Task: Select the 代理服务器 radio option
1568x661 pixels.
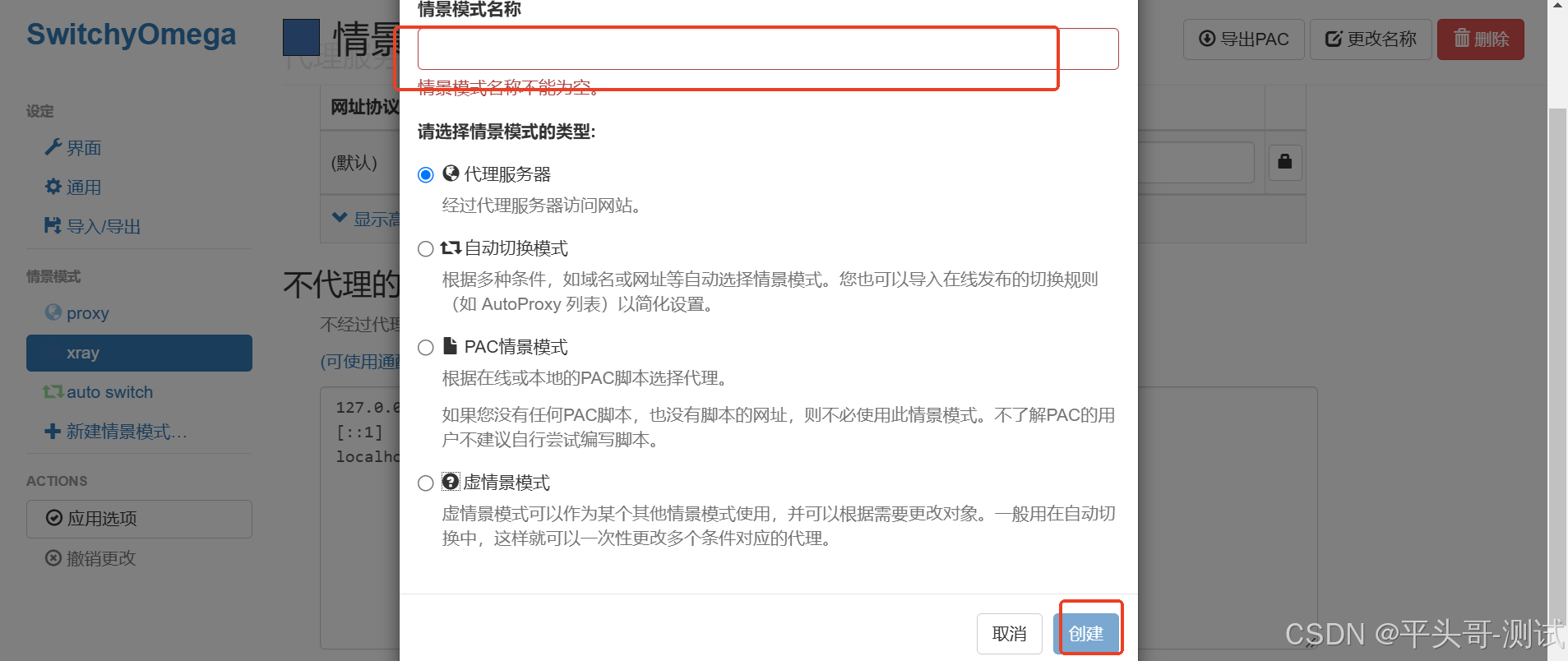Action: pyautogui.click(x=426, y=175)
